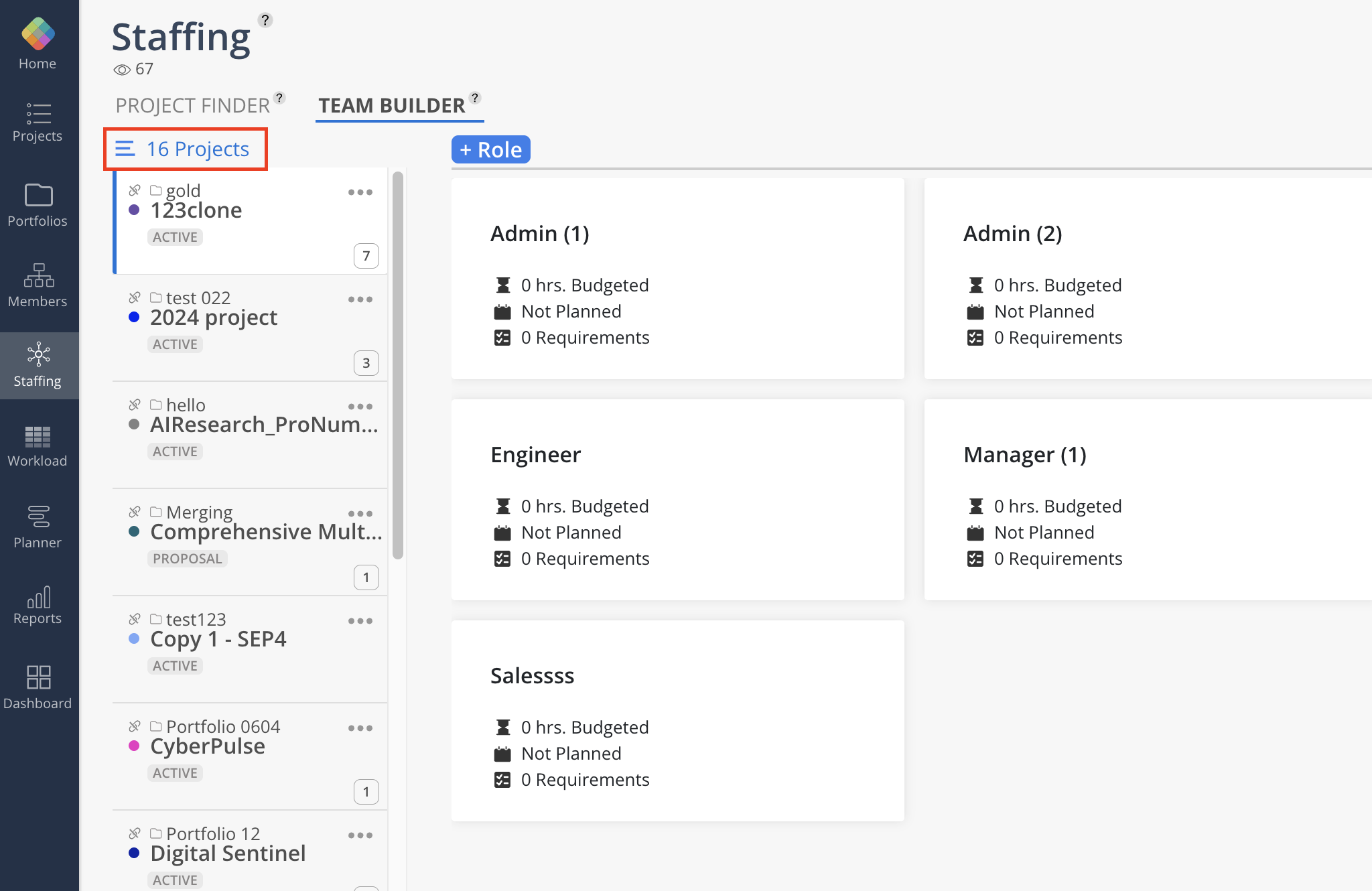Select the Team Builder tab
The width and height of the screenshot is (1372, 891).
[x=391, y=105]
